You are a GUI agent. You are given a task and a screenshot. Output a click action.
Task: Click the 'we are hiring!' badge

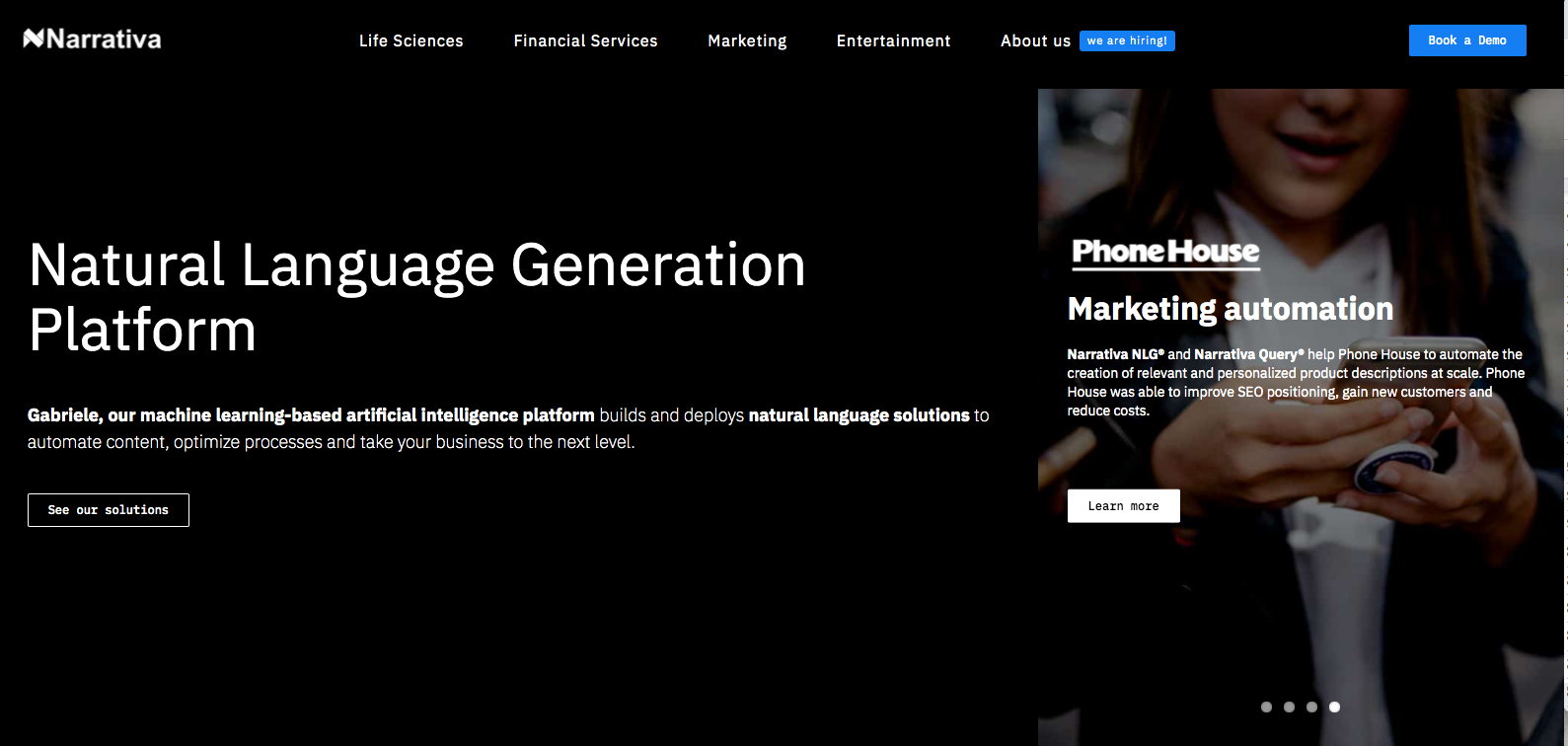1127,40
